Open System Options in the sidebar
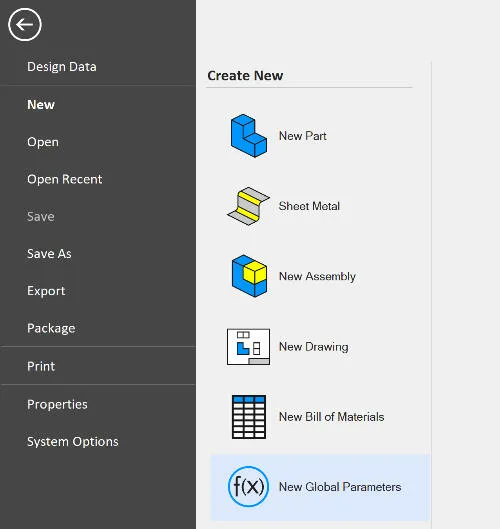 pos(73,442)
